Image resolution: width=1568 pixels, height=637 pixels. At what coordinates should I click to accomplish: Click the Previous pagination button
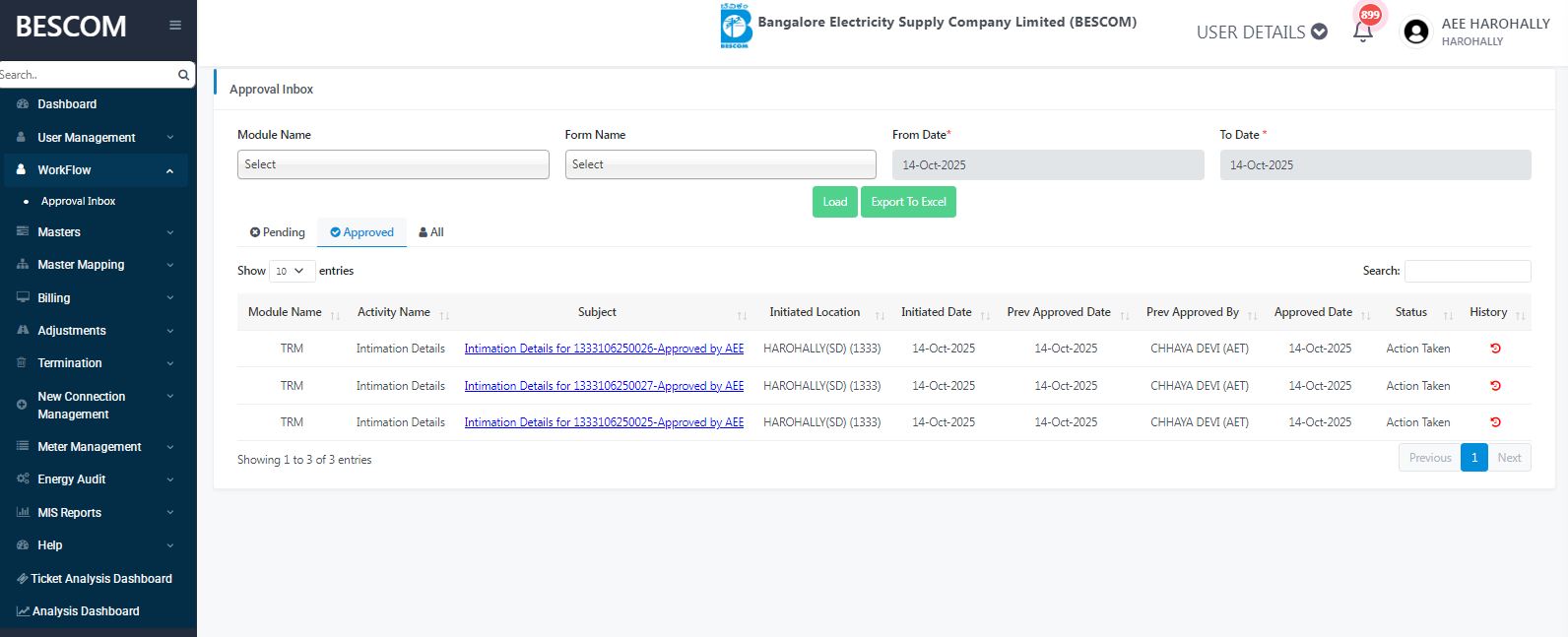point(1429,458)
